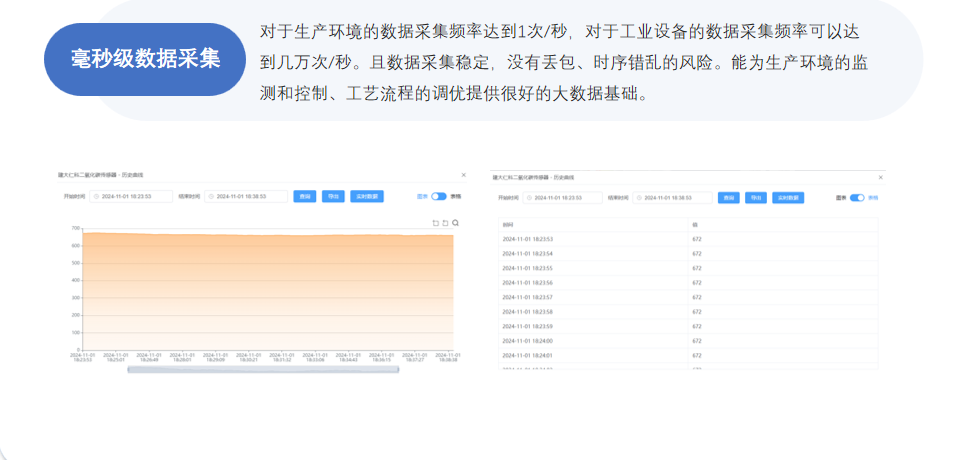Screen dimensions: 958x460
Task: Click the magnifier icon above the orange chart
Action: point(455,223)
